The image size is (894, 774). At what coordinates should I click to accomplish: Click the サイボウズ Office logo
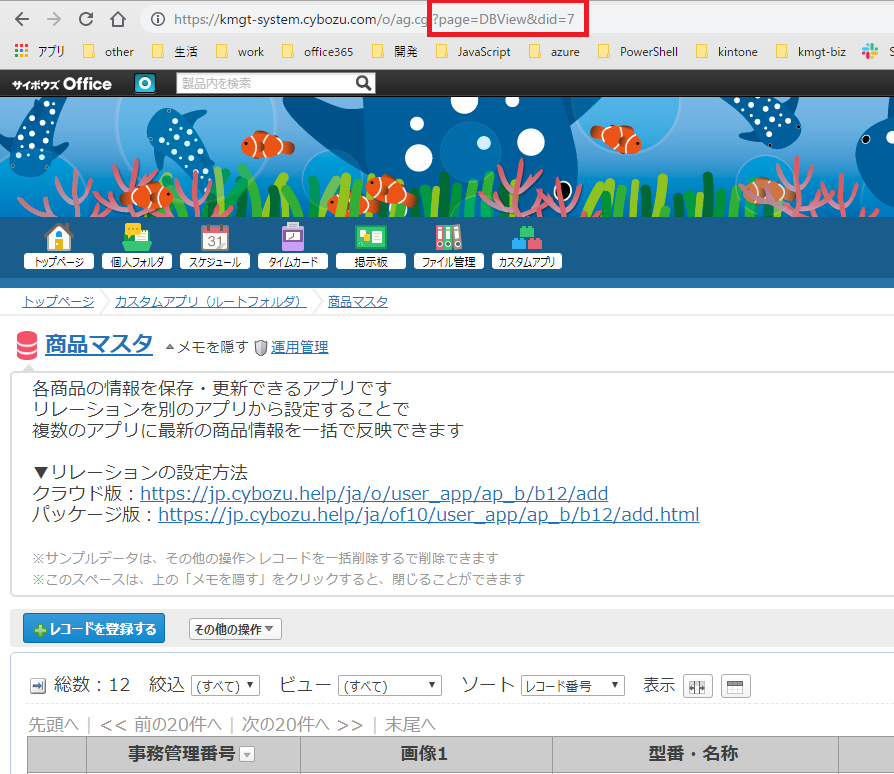[62, 84]
